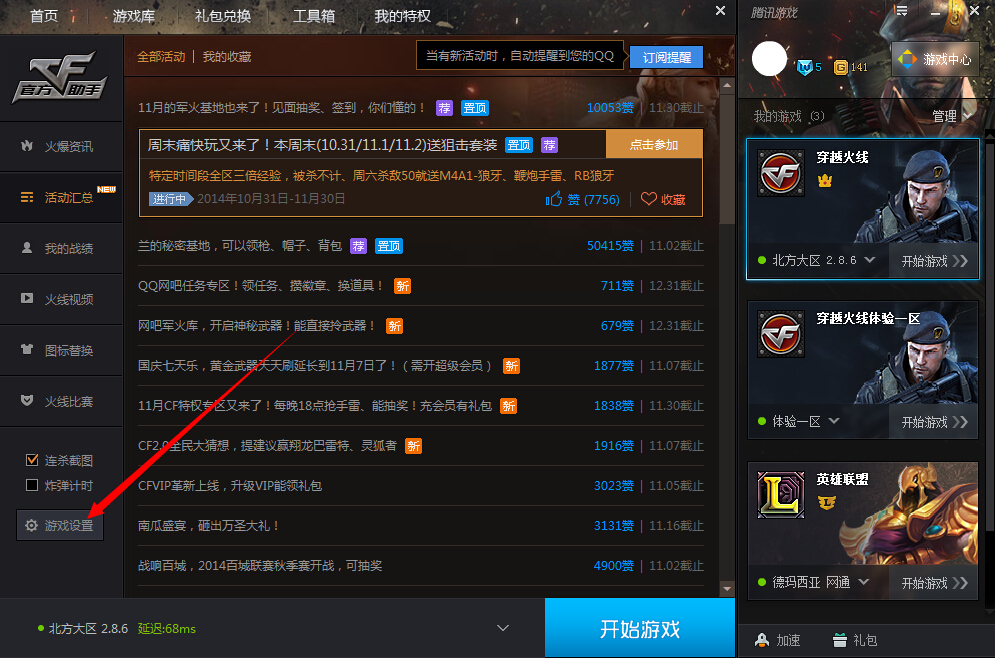This screenshot has width=995, height=658.
Task: Switch to the 礼包兑换 tab
Action: click(223, 16)
